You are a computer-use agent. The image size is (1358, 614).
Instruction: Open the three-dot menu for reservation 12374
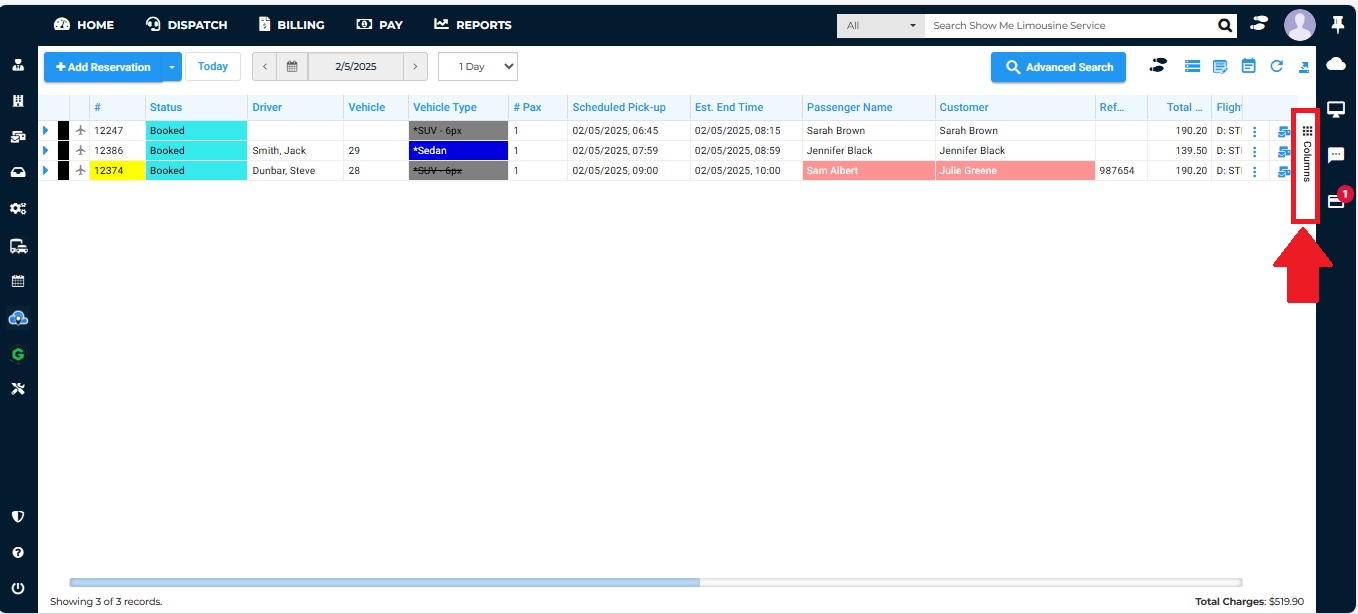[1254, 172]
